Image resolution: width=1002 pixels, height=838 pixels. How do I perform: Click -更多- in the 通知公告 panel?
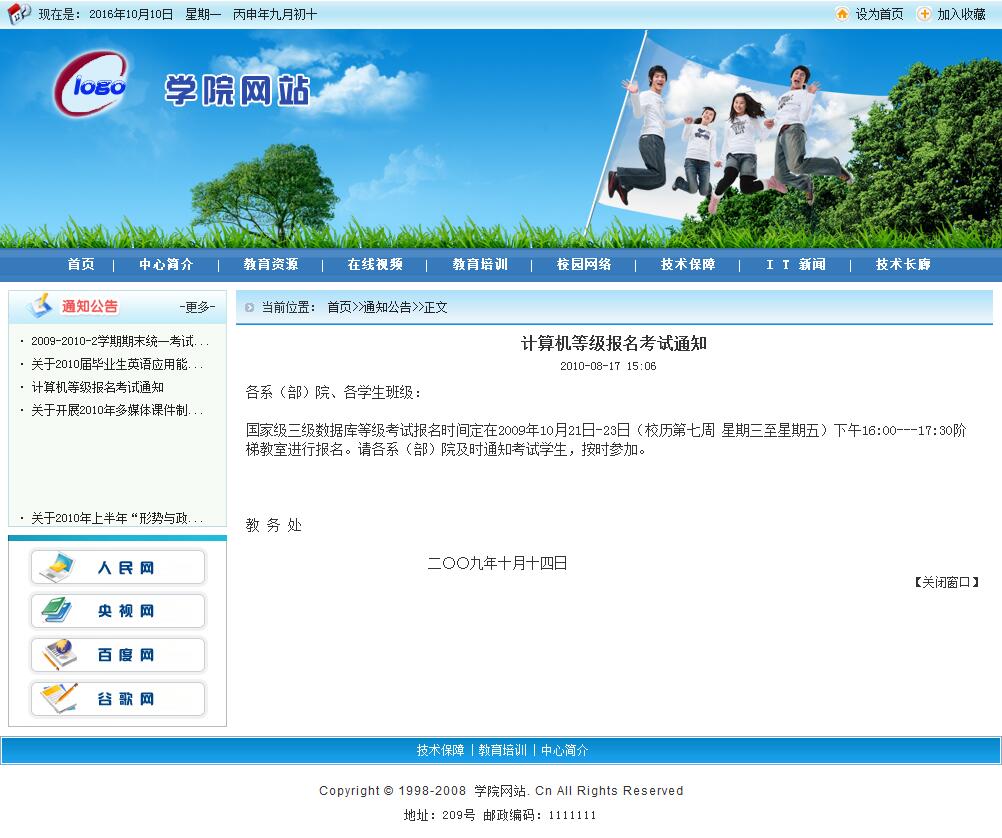pos(197,307)
